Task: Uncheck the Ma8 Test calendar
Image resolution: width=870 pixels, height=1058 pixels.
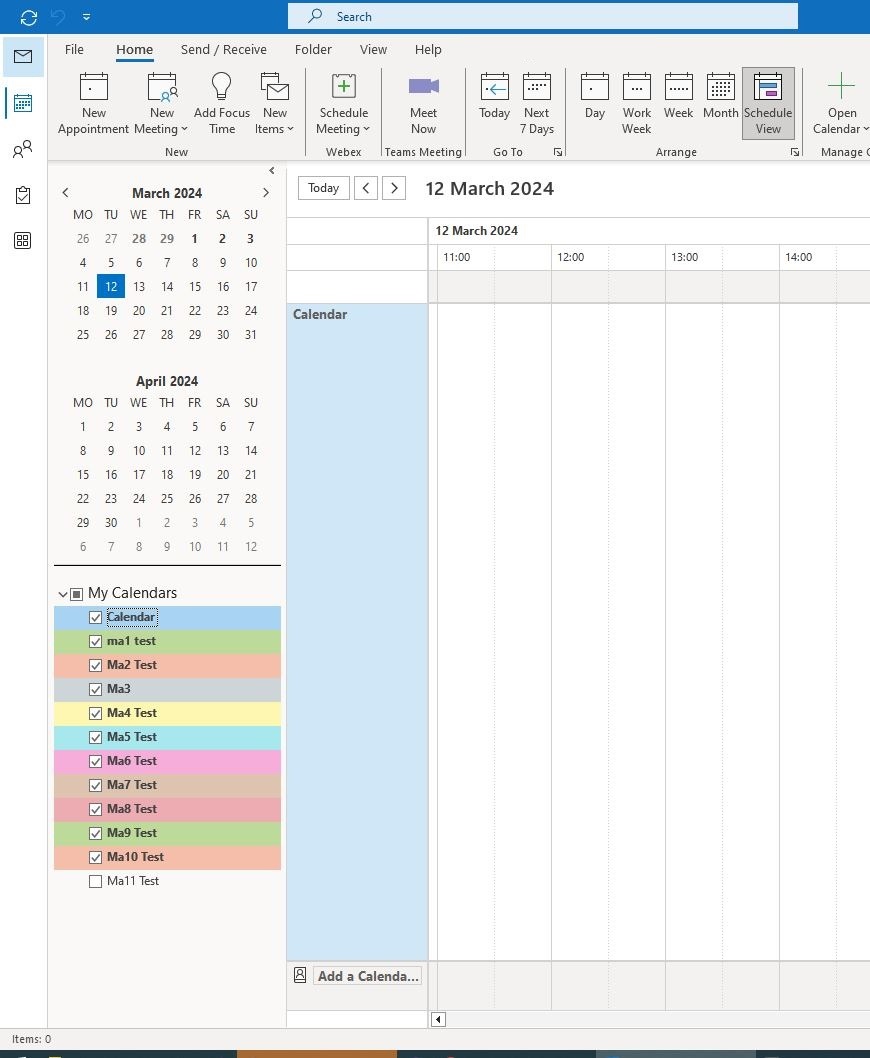Action: pyautogui.click(x=95, y=809)
